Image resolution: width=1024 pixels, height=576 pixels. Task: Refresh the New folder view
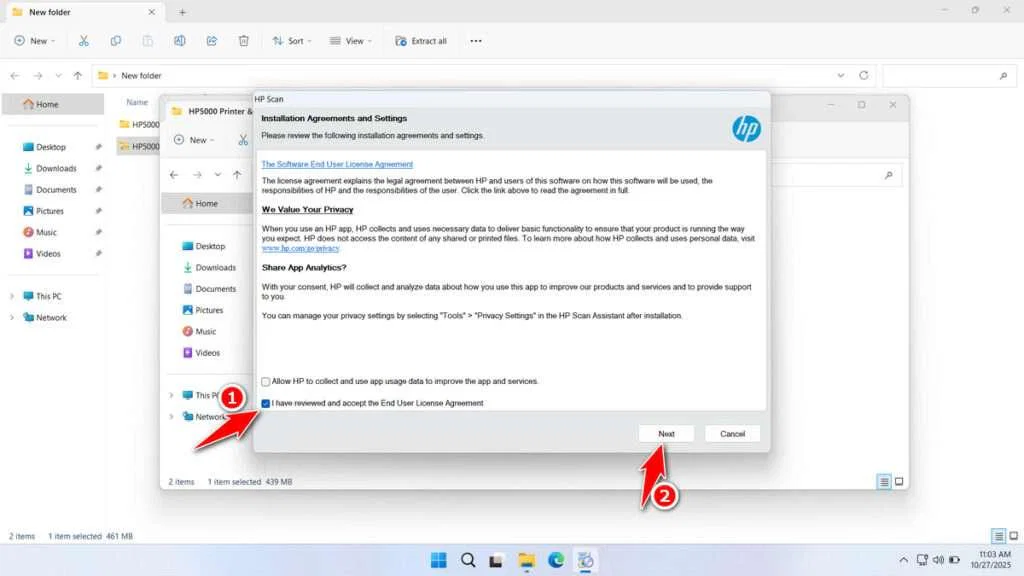click(x=864, y=75)
